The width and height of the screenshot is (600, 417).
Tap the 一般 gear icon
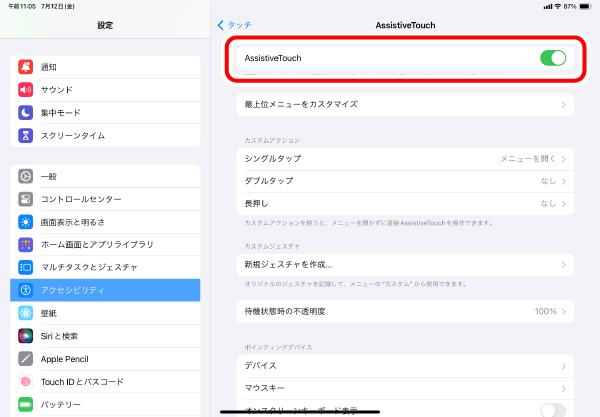click(x=26, y=176)
